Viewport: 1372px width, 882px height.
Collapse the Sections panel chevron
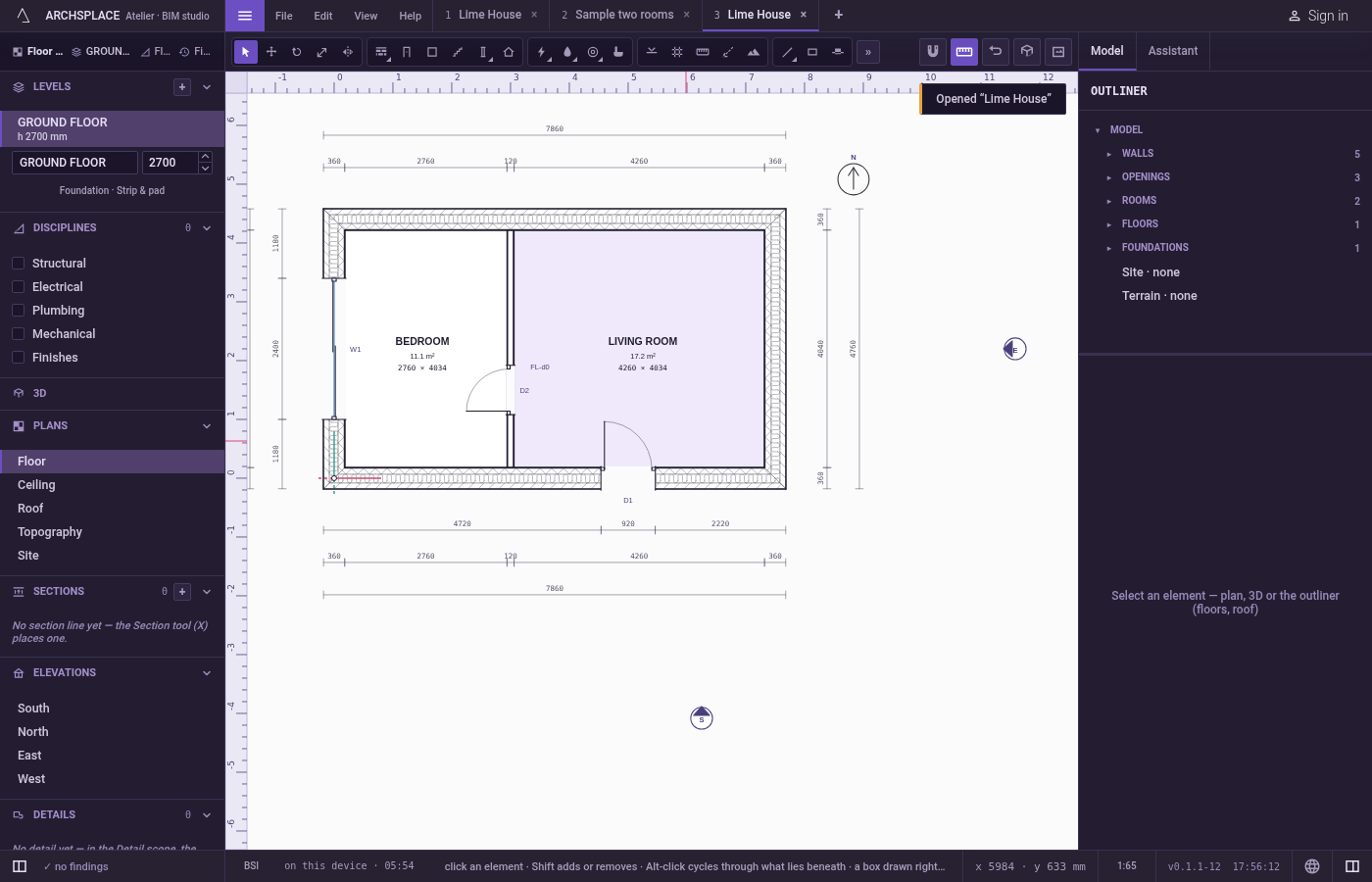click(x=207, y=592)
